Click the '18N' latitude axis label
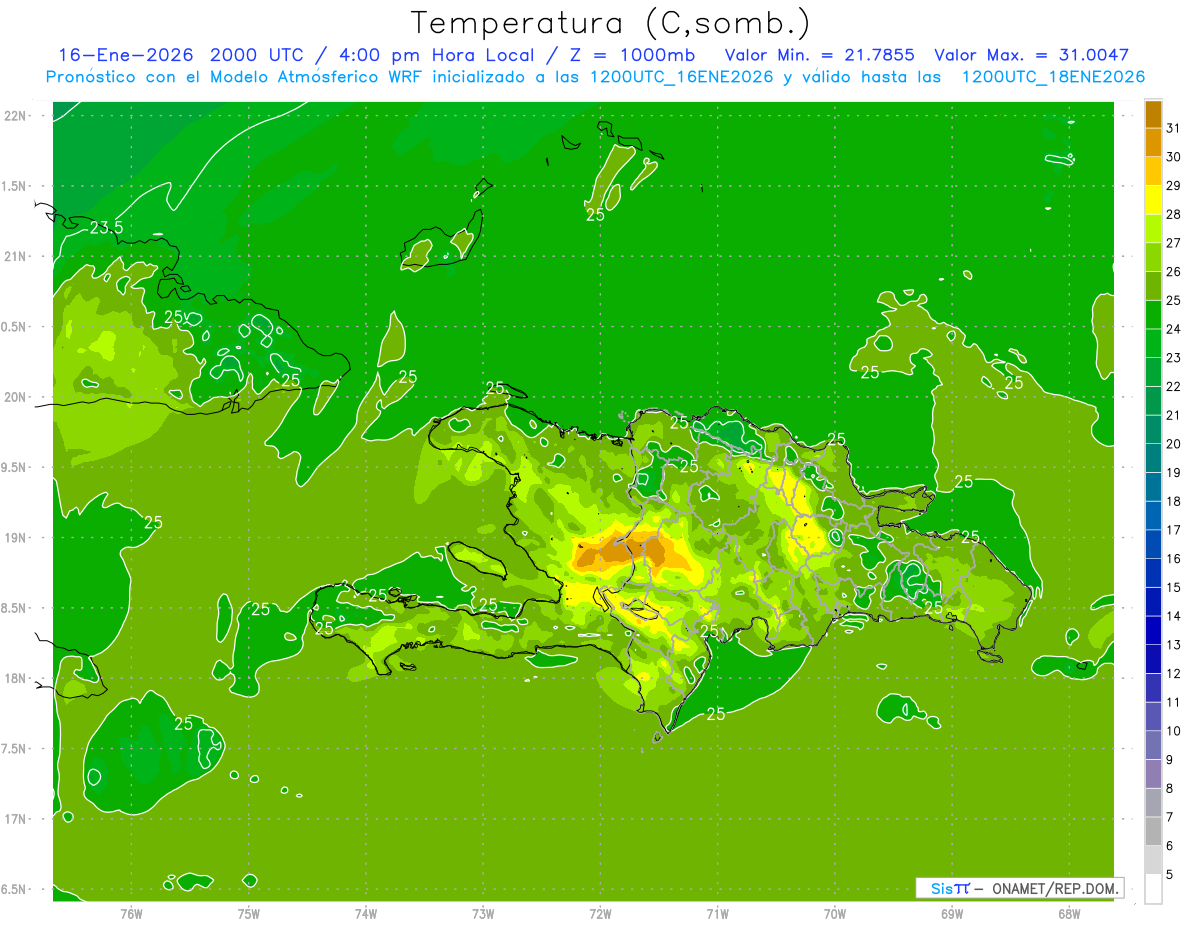1200x927 pixels. (x=14, y=678)
